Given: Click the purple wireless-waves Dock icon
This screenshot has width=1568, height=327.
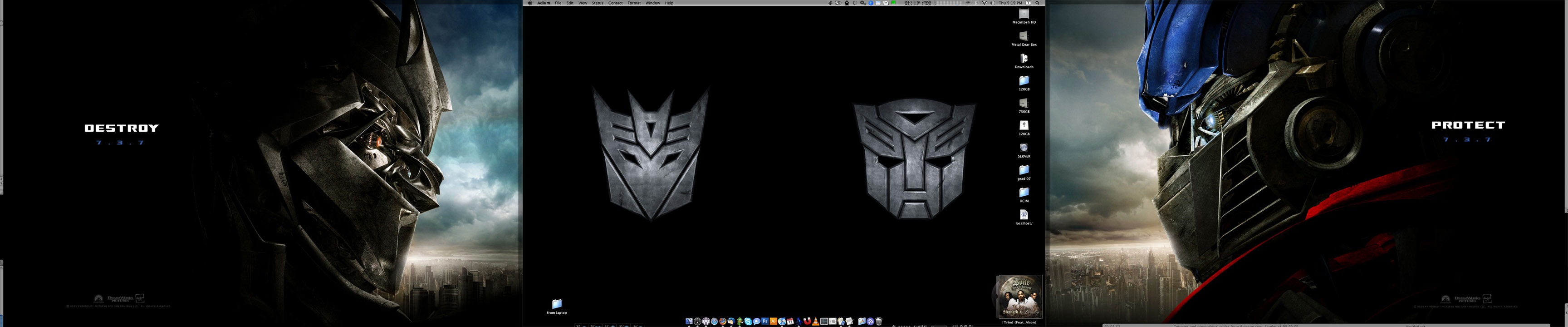Looking at the screenshot, I should (x=871, y=321).
